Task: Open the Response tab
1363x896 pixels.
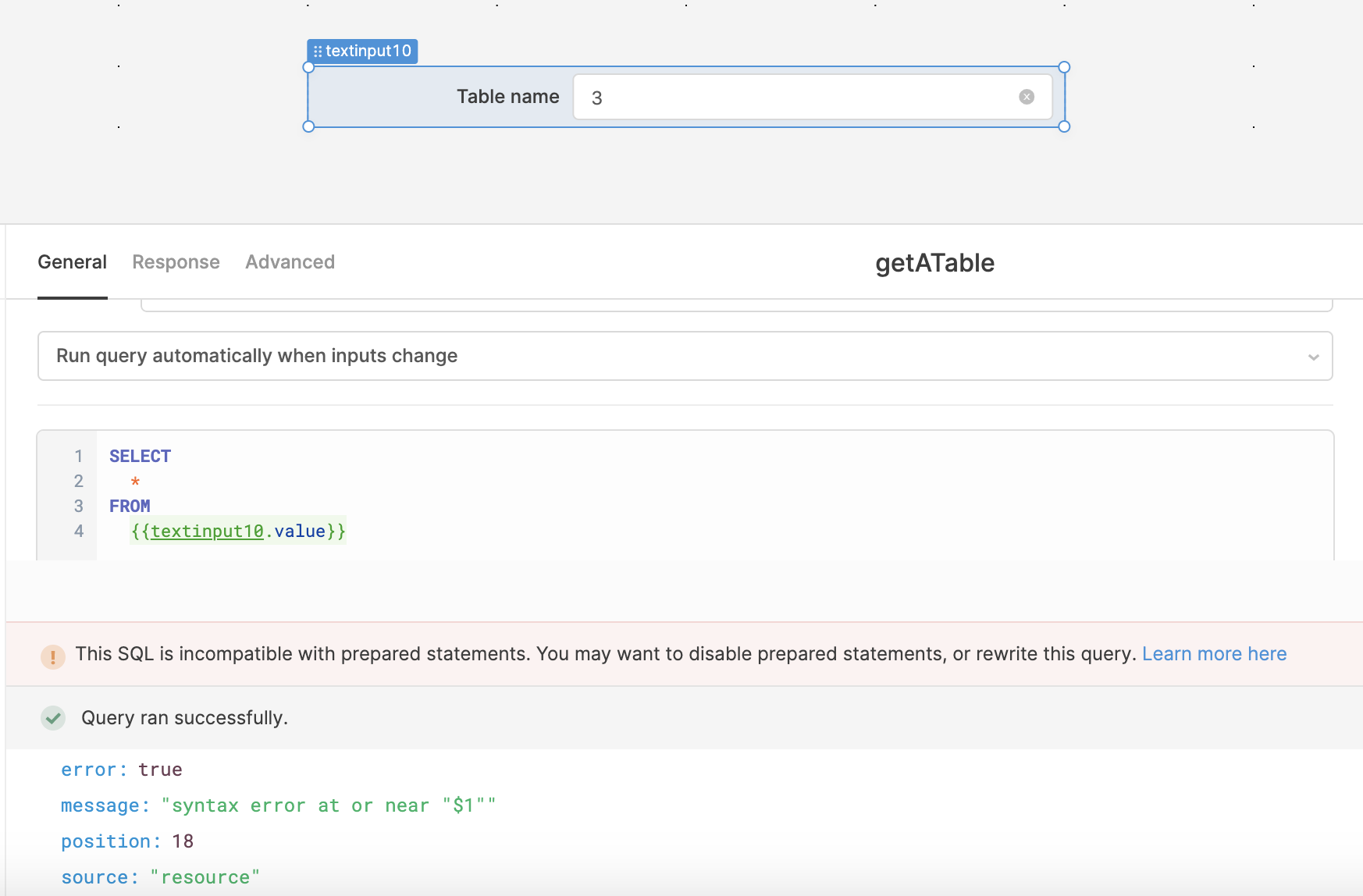Action: [x=176, y=262]
